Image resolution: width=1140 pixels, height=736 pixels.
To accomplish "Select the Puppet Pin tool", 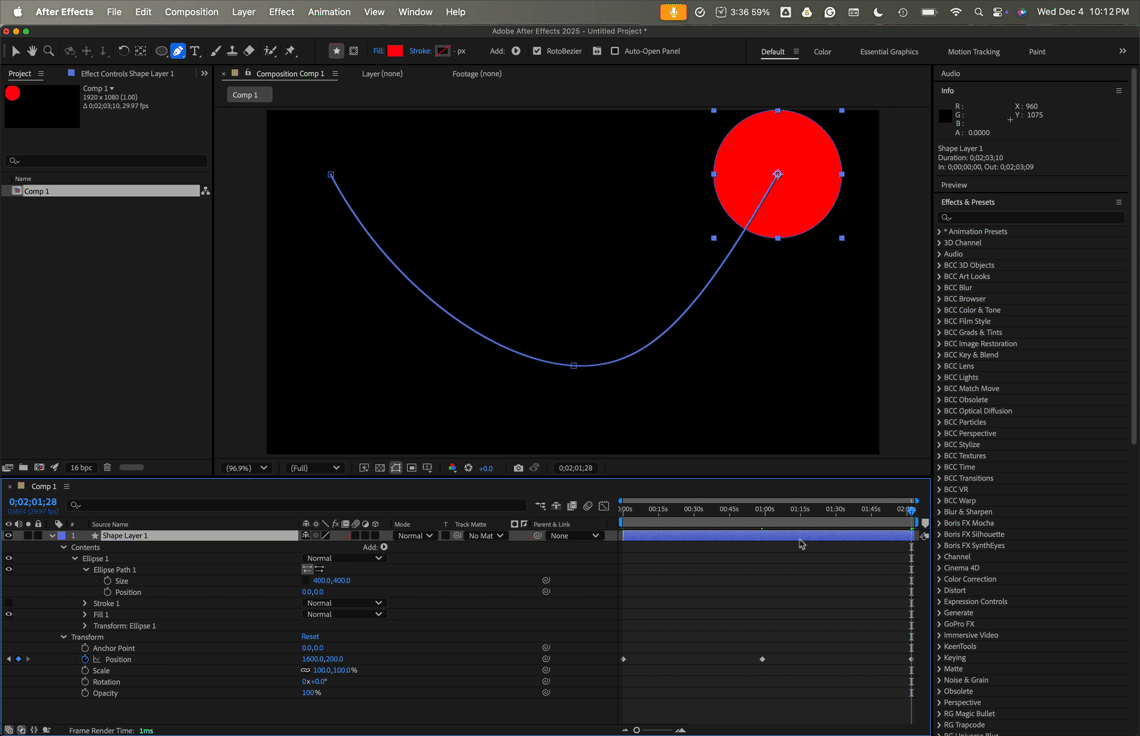I will click(290, 51).
